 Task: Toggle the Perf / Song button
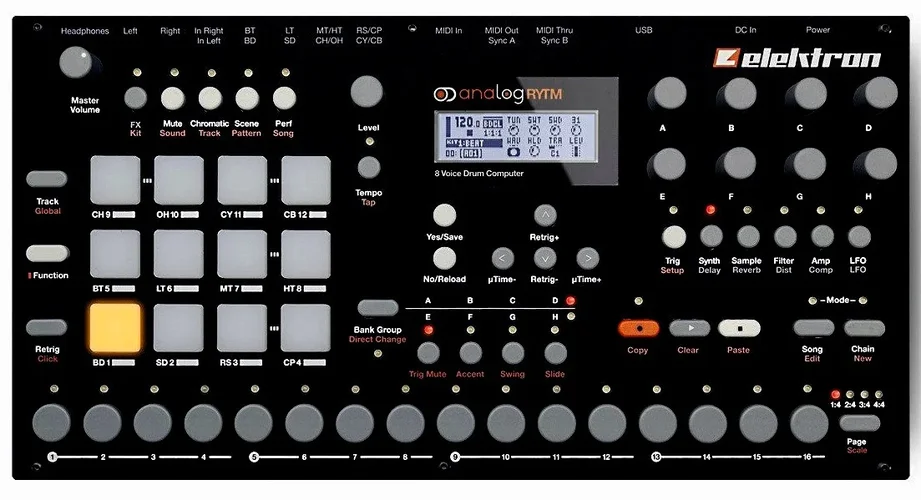pyautogui.click(x=284, y=98)
